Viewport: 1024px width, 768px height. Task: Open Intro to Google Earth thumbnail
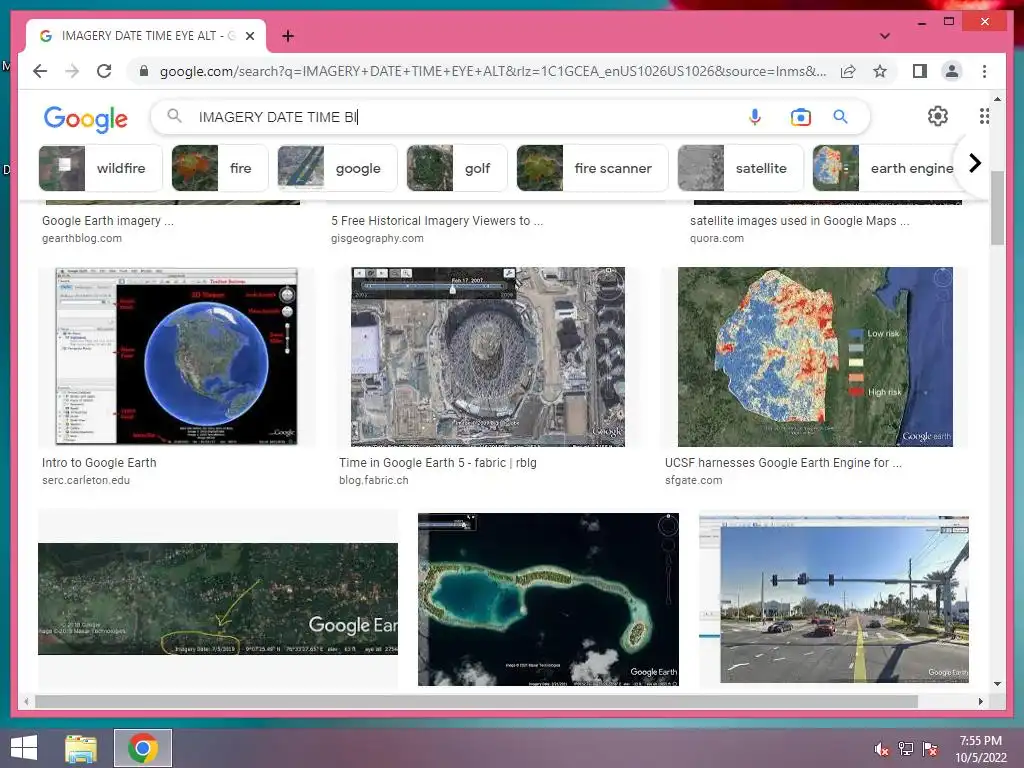[x=176, y=357]
